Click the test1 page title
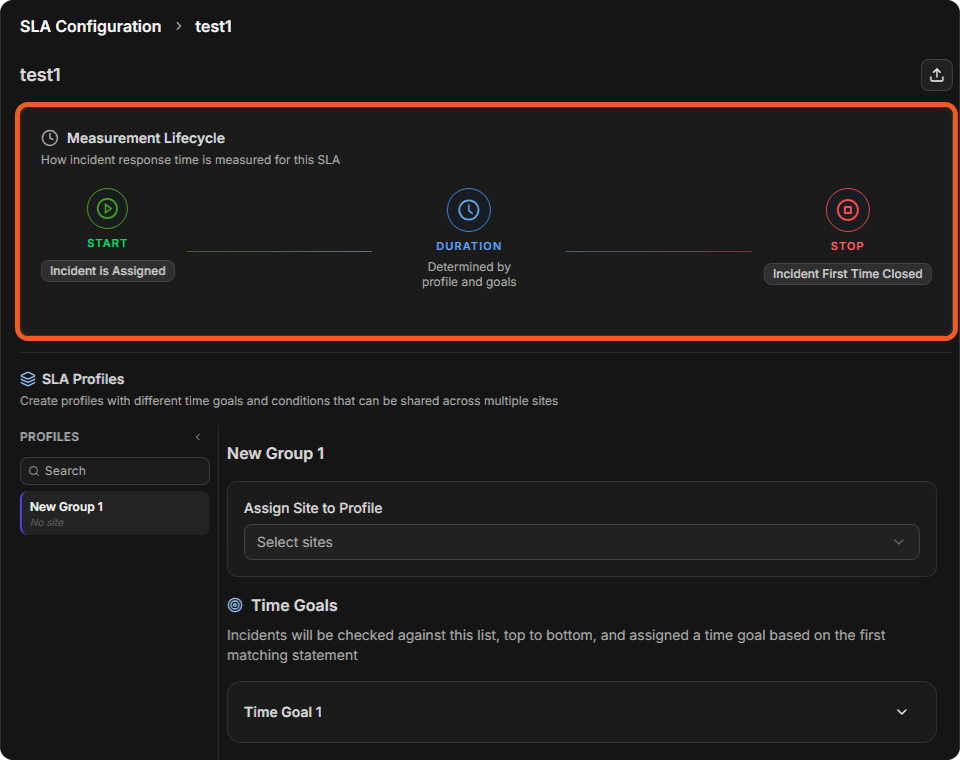 click(40, 75)
